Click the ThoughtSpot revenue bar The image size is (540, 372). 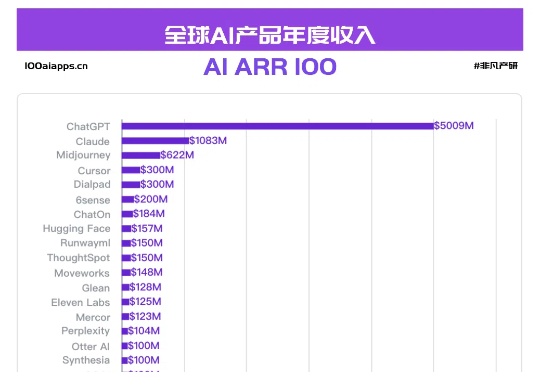tap(126, 258)
